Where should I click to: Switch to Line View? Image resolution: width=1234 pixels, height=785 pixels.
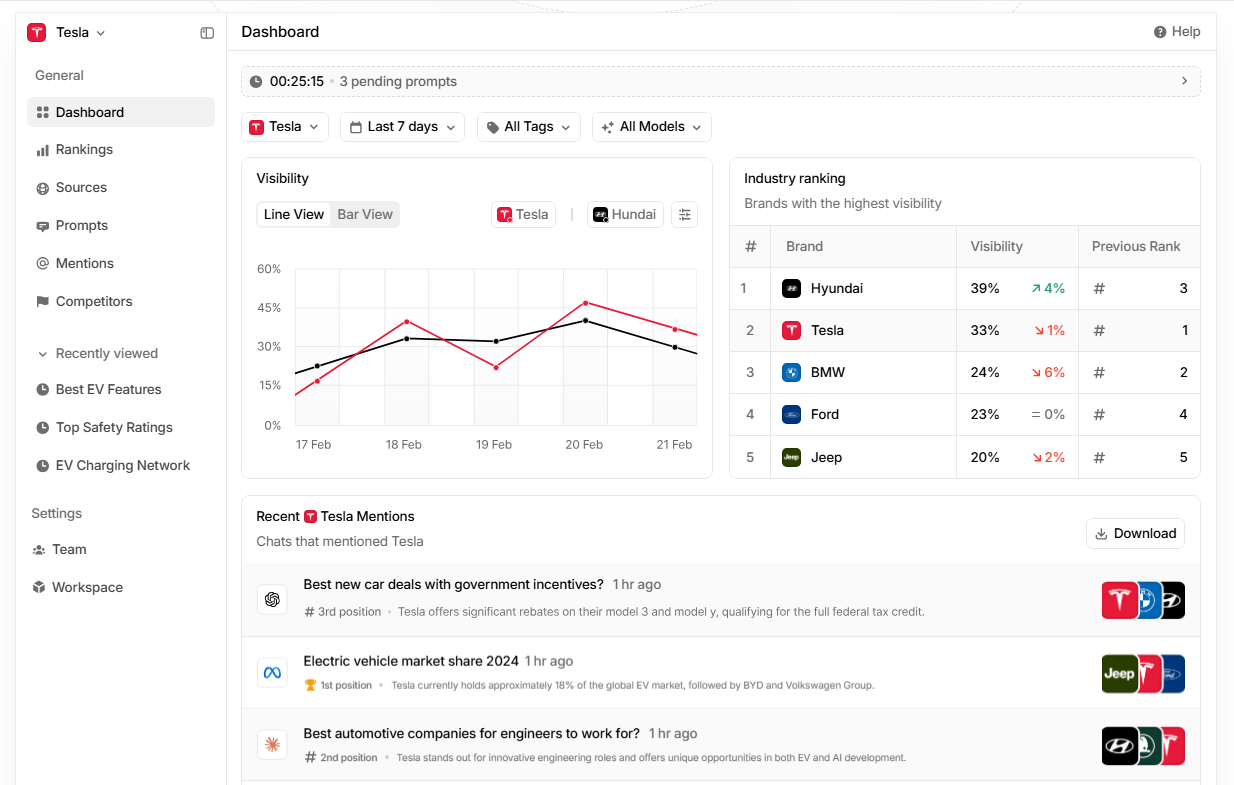coord(294,215)
